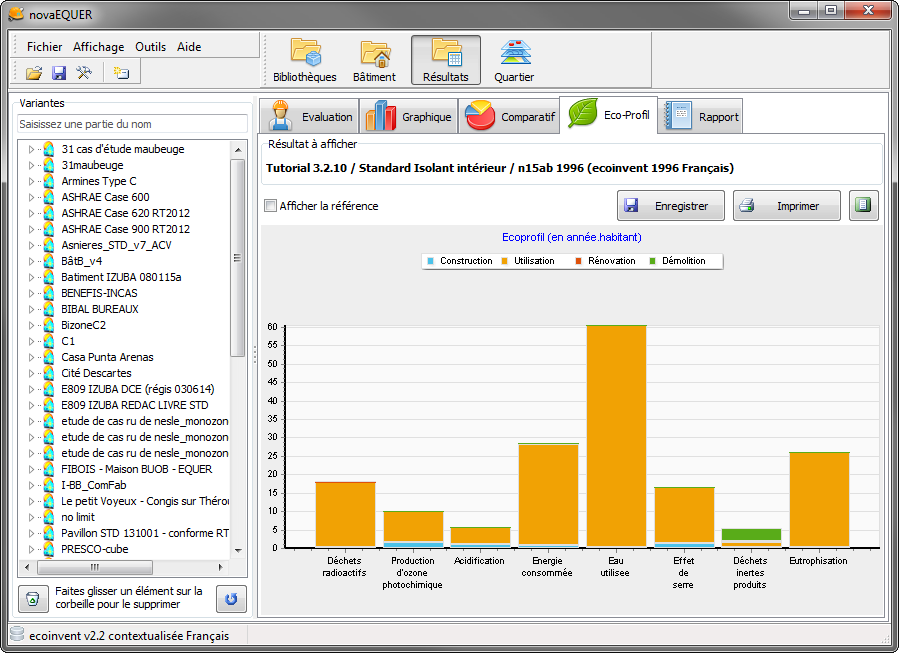
Task: Select the Pavillon STD 131001 variant
Action: pos(144,533)
